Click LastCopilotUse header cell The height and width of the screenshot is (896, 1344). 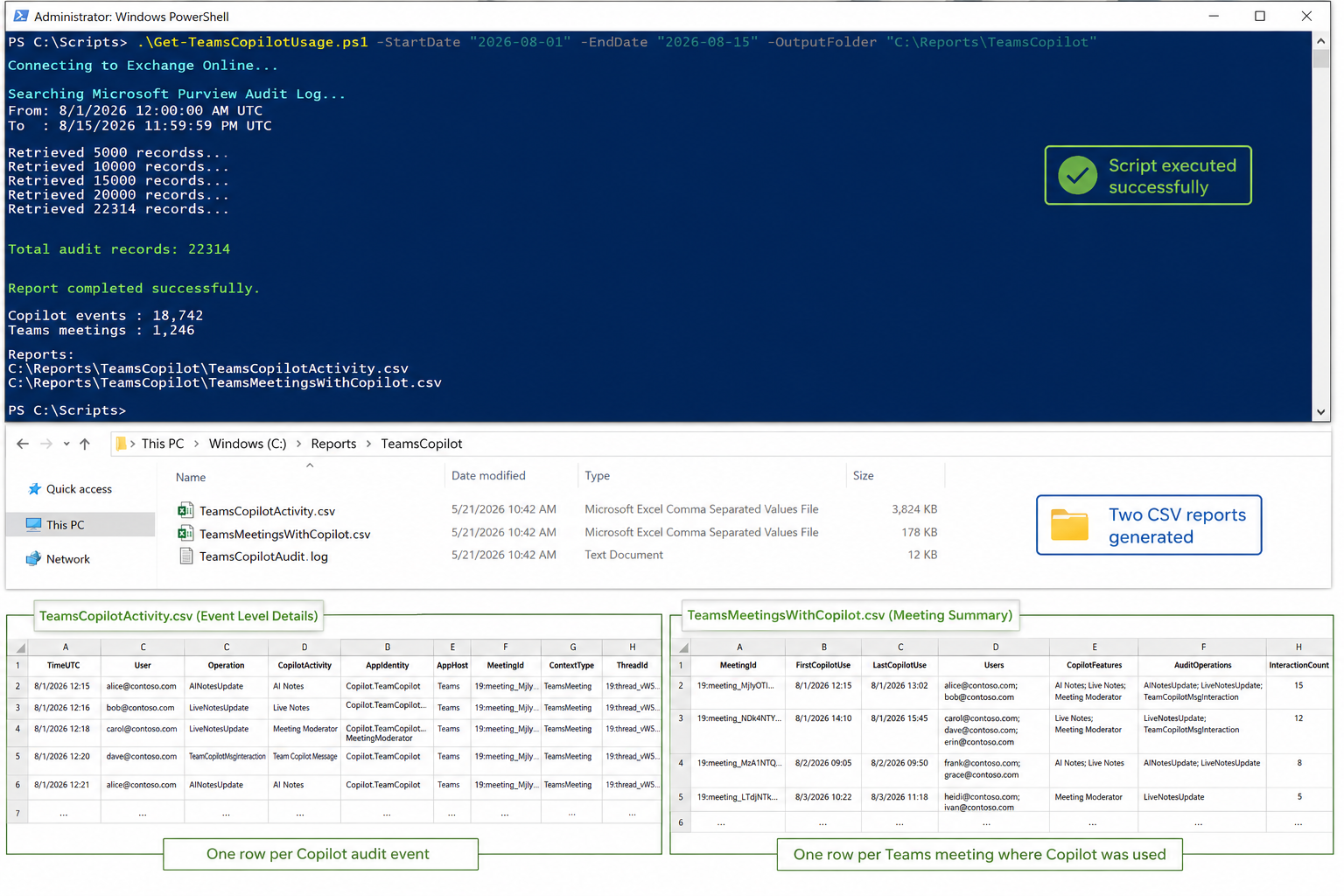[x=899, y=666]
